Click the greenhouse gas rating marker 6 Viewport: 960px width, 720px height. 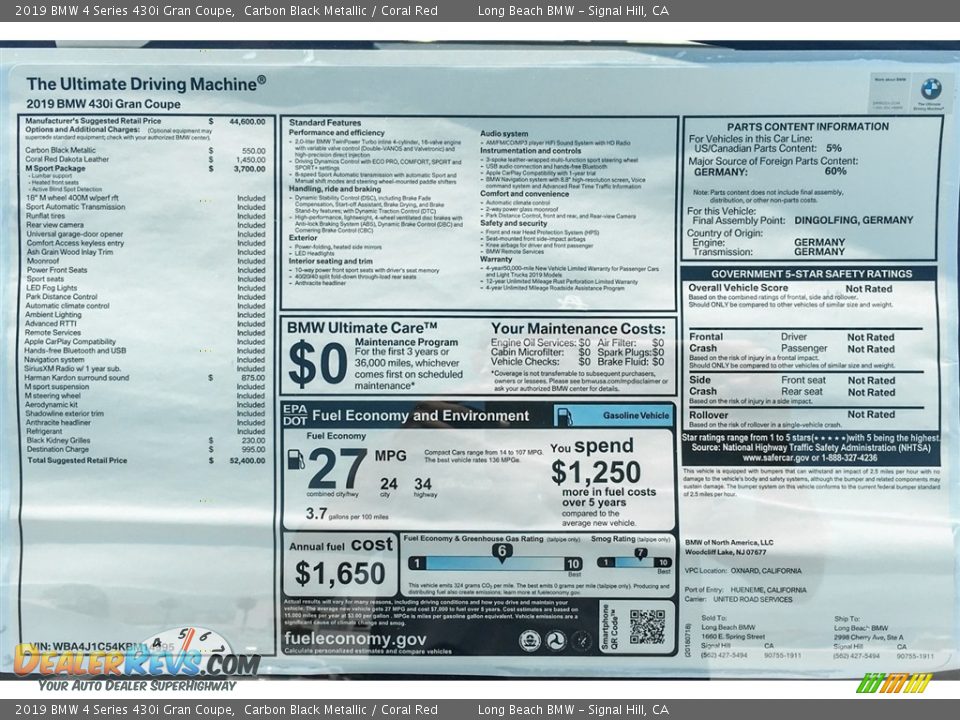tap(502, 551)
